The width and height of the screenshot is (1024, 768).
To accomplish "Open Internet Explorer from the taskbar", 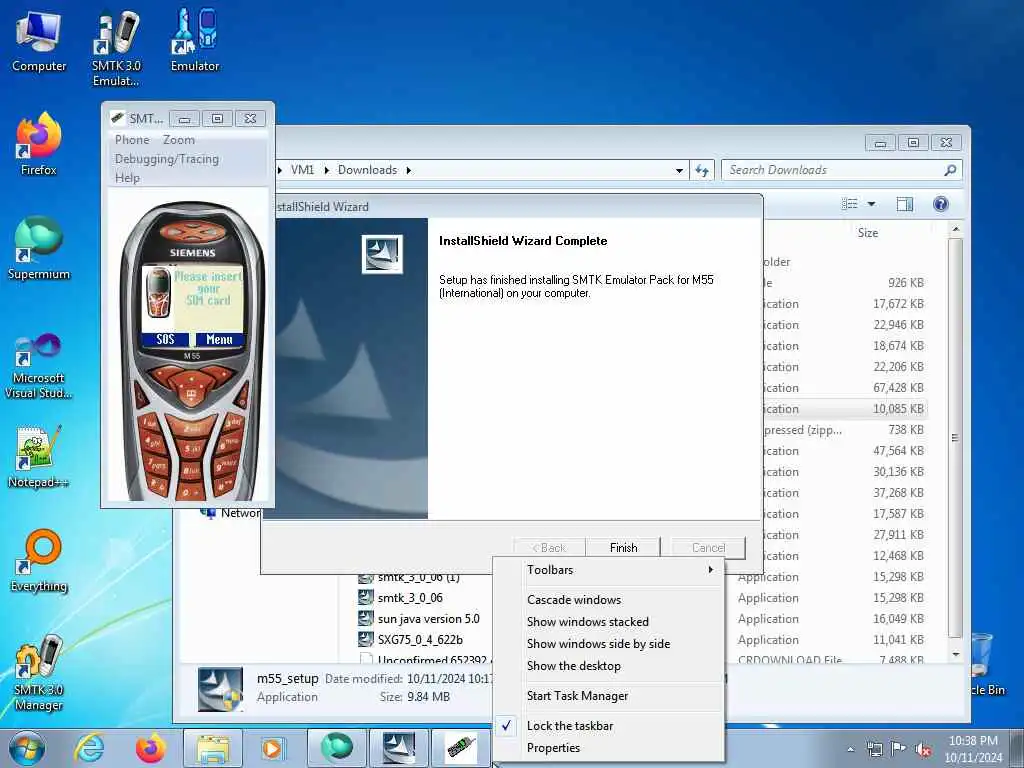I will coord(88,748).
